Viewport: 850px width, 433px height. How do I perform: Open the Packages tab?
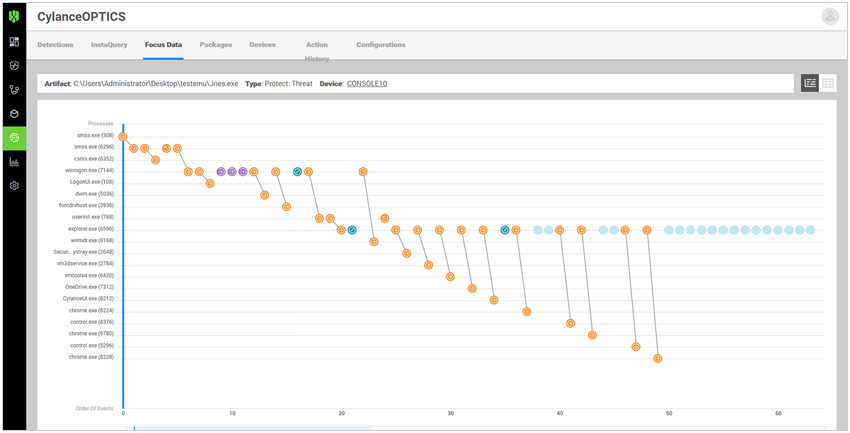(216, 45)
